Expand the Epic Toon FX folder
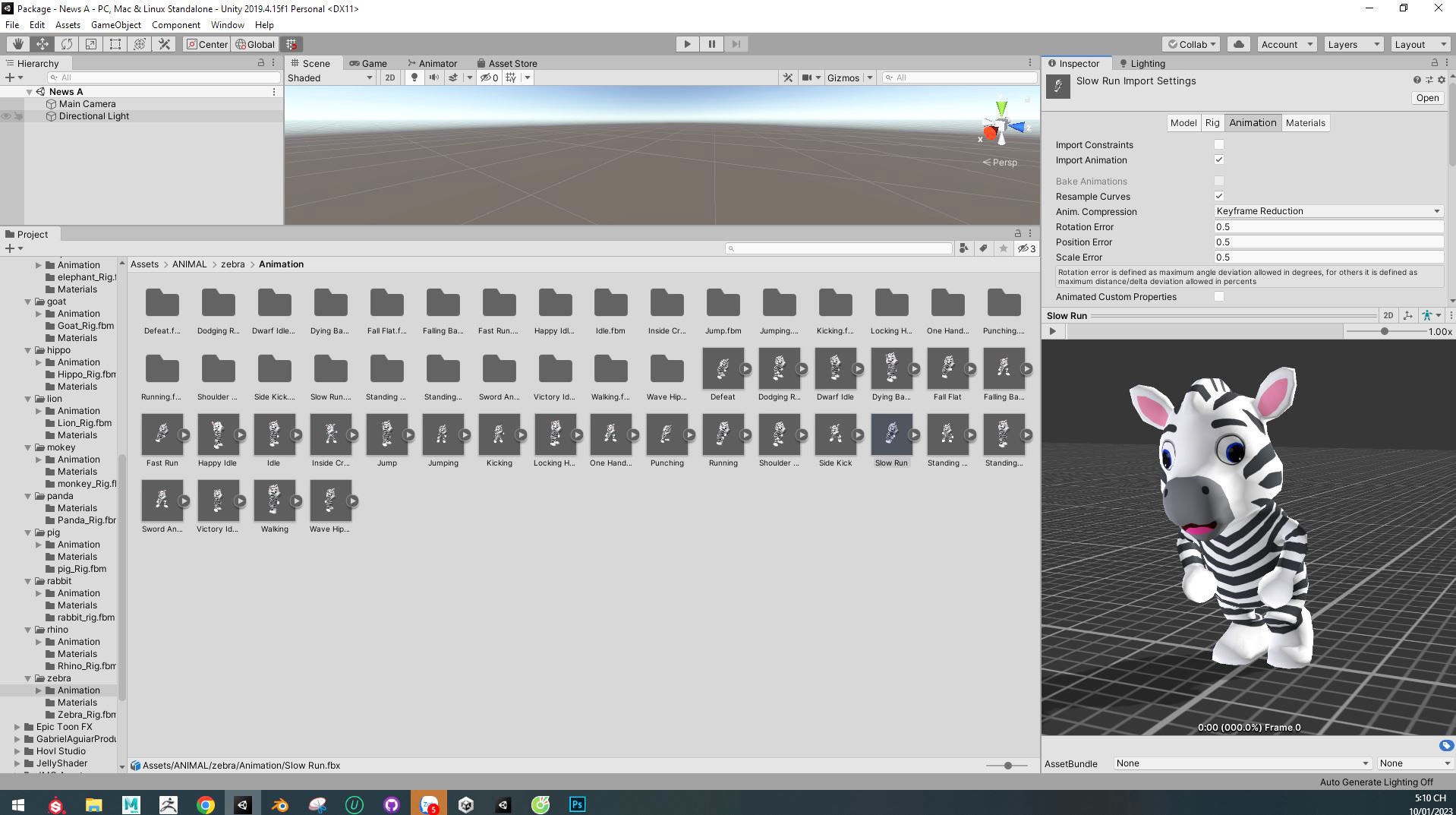The image size is (1456, 815). coord(17,727)
